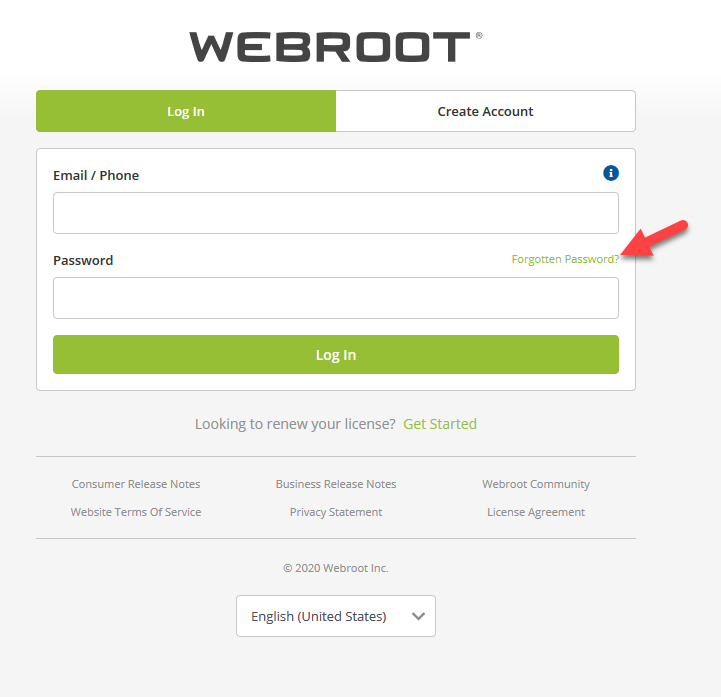The image size is (721, 697).
Task: Click the Webroot logo at top
Action: [336, 47]
